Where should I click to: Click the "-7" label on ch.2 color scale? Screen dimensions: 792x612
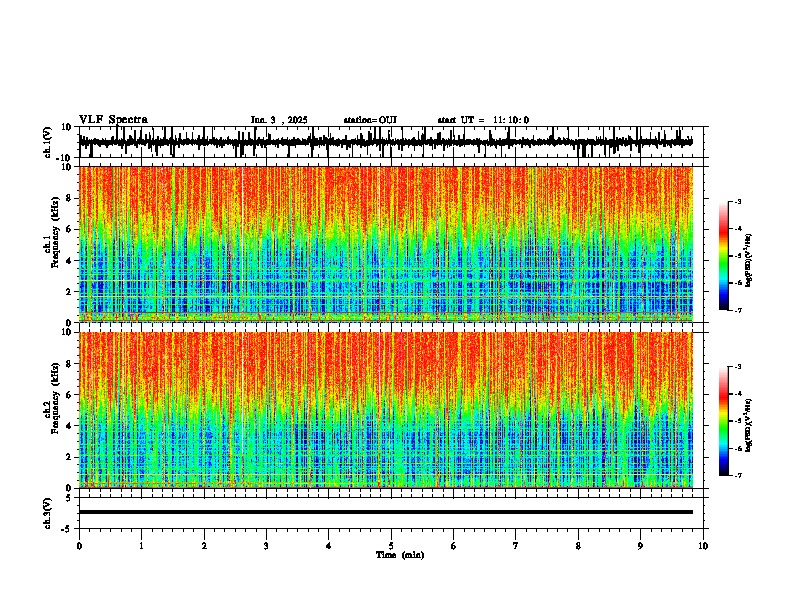(x=738, y=476)
